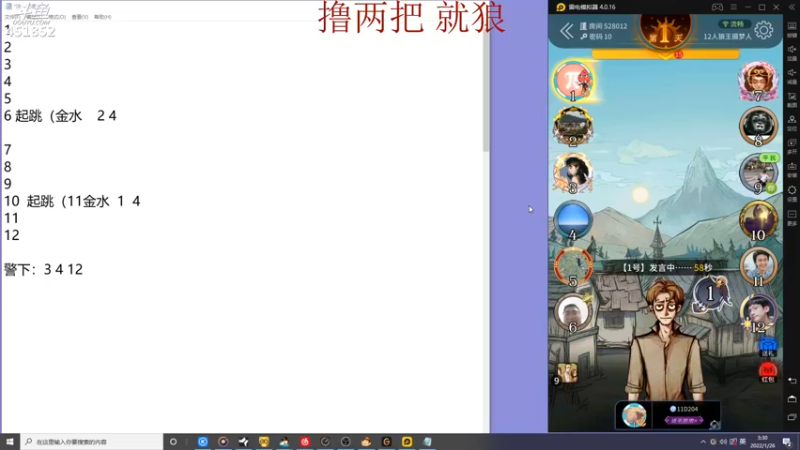Viewport: 800px width, 450px height.
Task: Open Cortana circle on taskbar
Action: pyautogui.click(x=173, y=441)
